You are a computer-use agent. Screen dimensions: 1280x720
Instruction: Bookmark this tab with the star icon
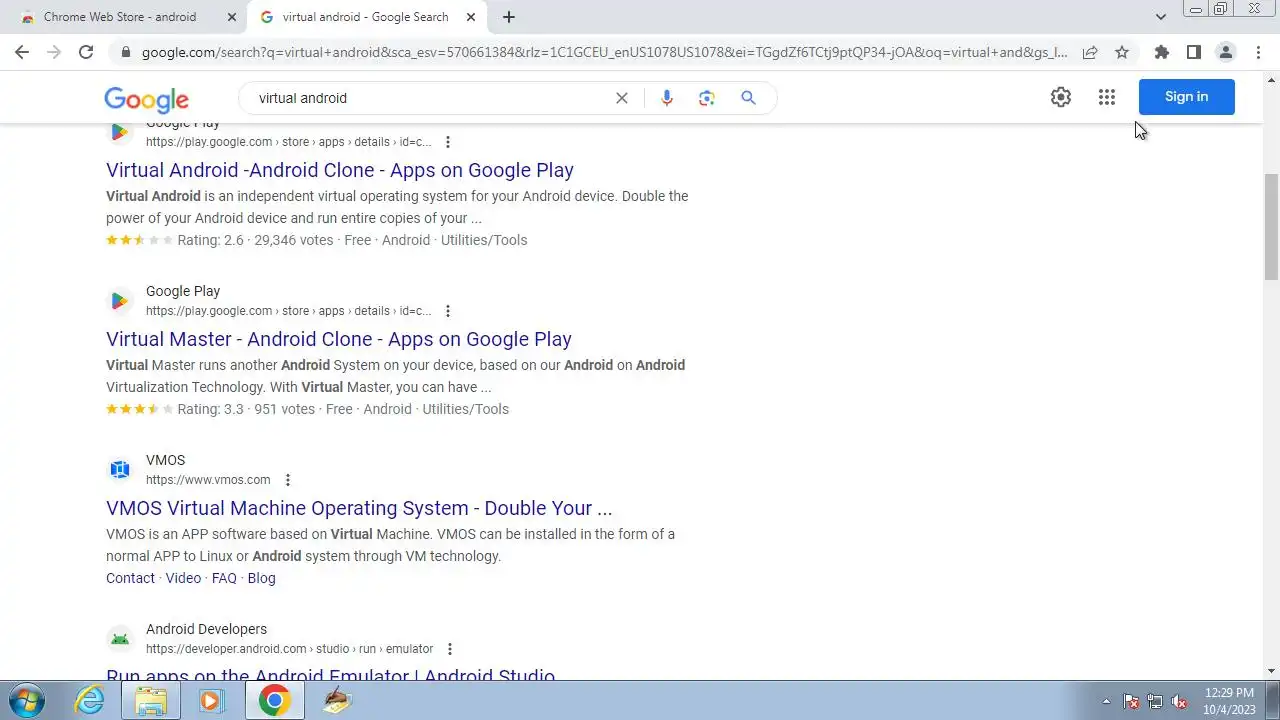click(1122, 52)
